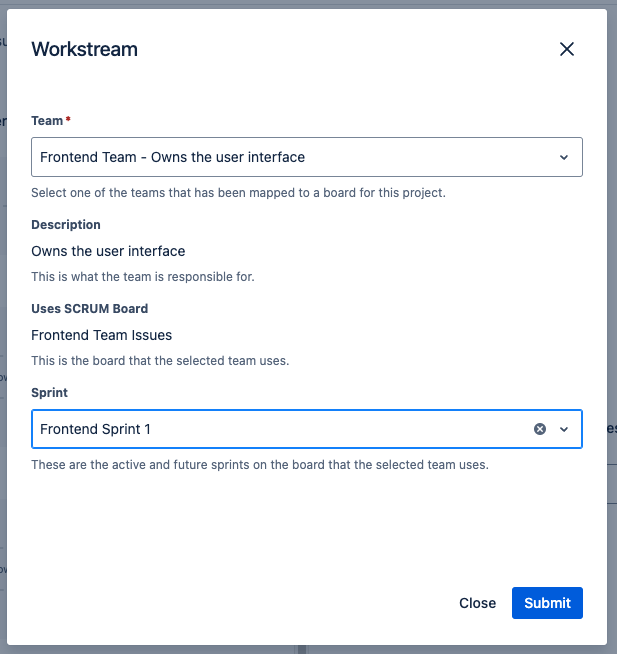Click help text 'This is the board that the selected team uses.'
617x654 pixels.
[x=160, y=360]
